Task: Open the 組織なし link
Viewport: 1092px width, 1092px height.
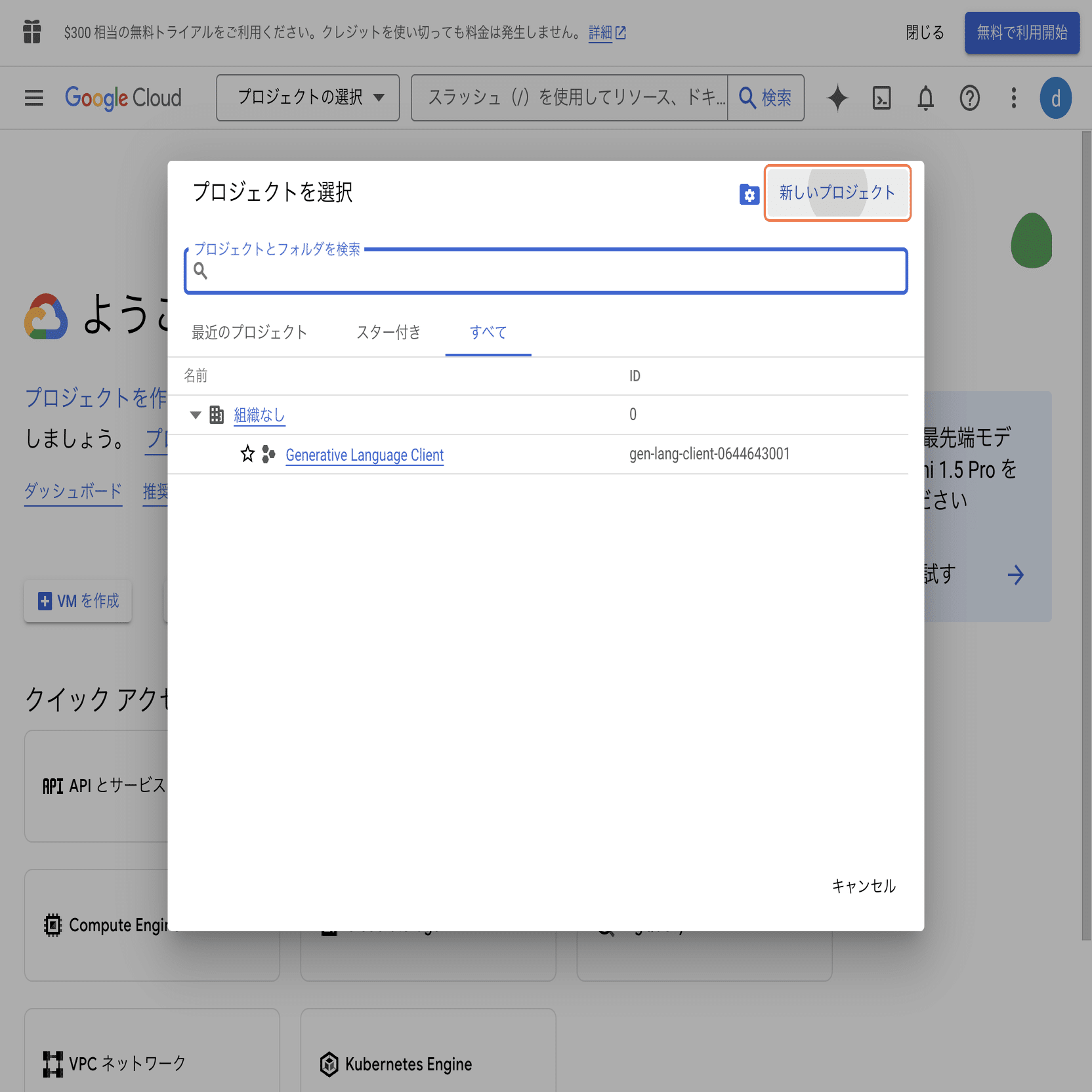Action: pyautogui.click(x=259, y=415)
